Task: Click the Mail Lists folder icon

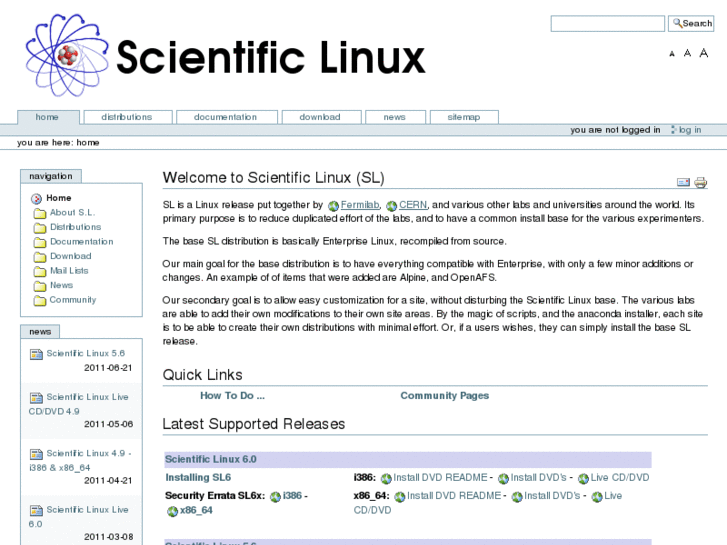Action: [x=39, y=271]
